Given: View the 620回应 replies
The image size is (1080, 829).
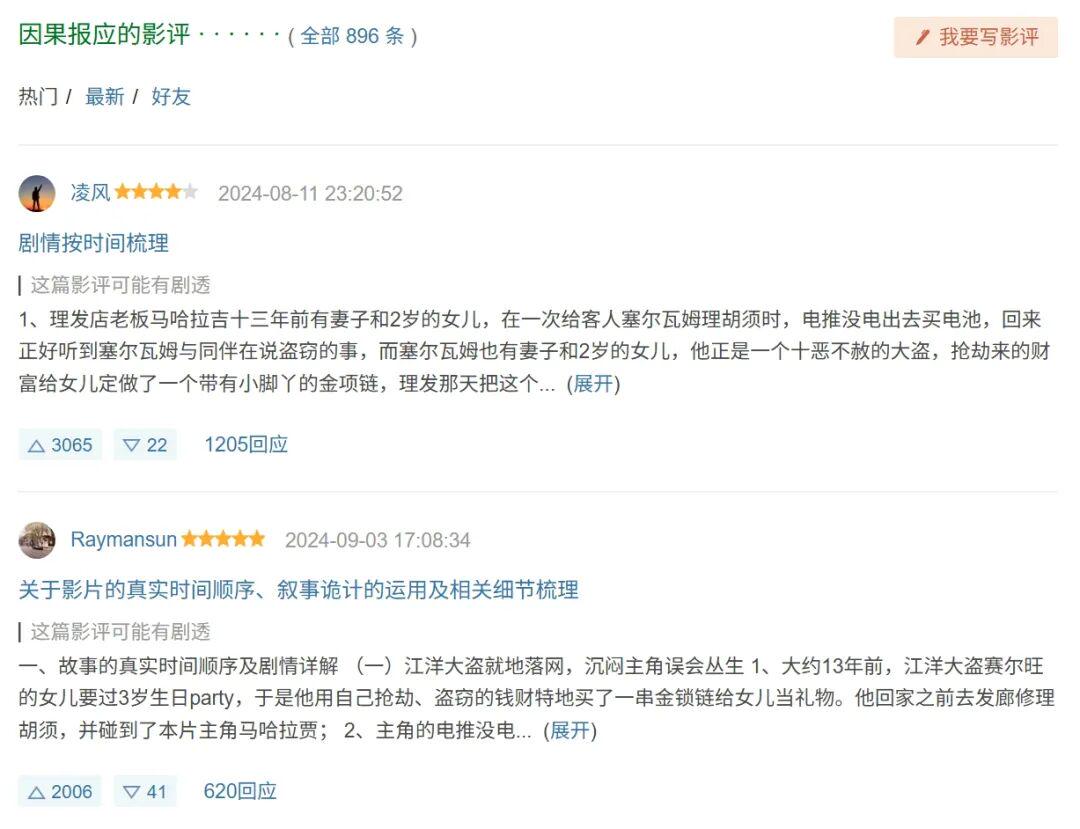Looking at the screenshot, I should point(240,792).
